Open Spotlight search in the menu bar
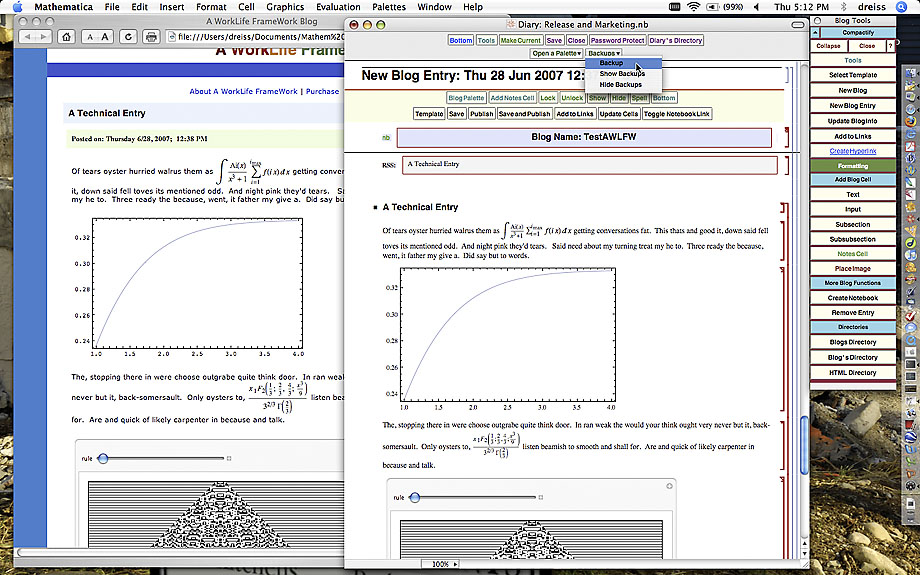The height and width of the screenshot is (575, 920). click(903, 7)
